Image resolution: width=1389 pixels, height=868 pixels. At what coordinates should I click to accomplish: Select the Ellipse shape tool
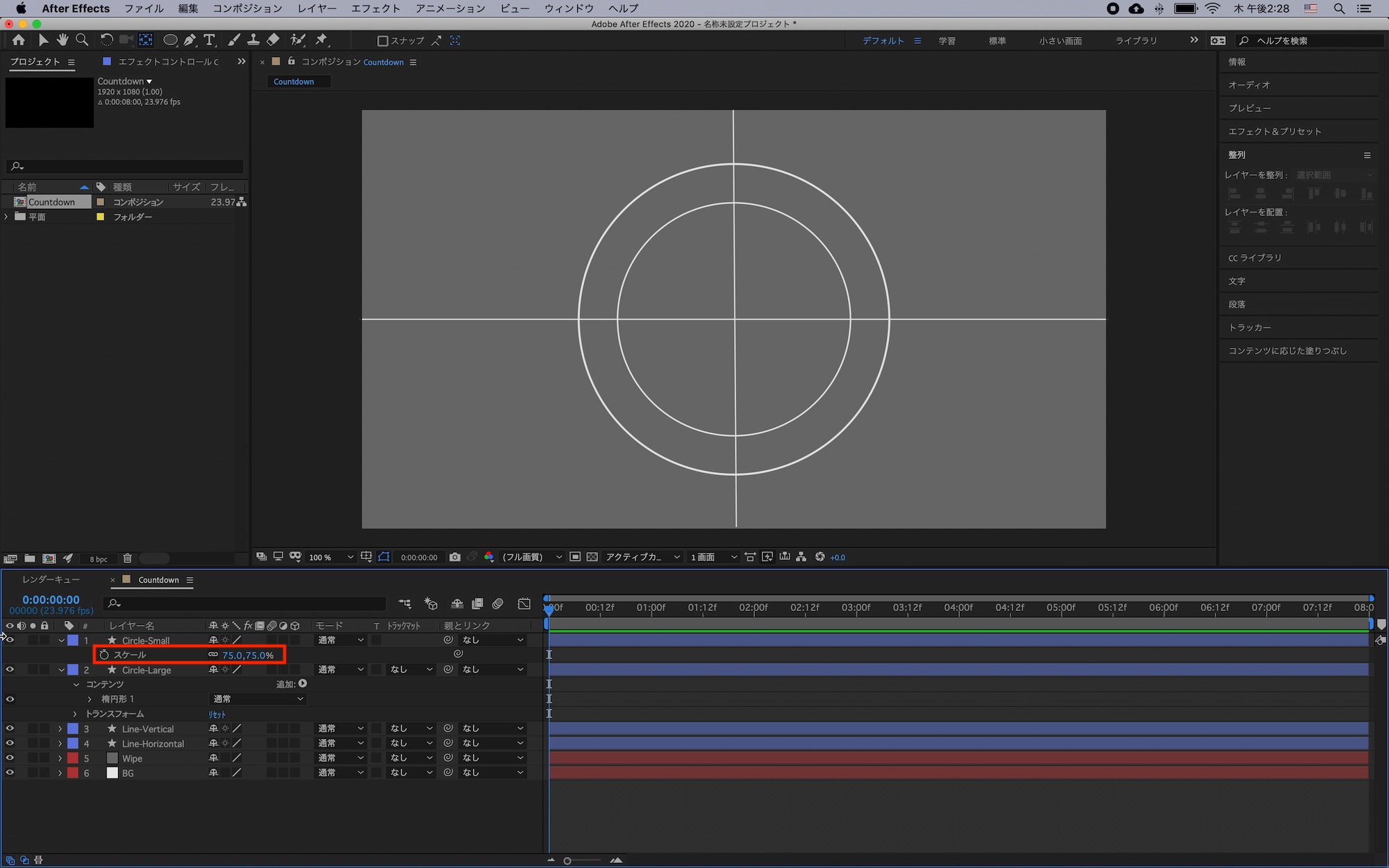click(x=169, y=40)
